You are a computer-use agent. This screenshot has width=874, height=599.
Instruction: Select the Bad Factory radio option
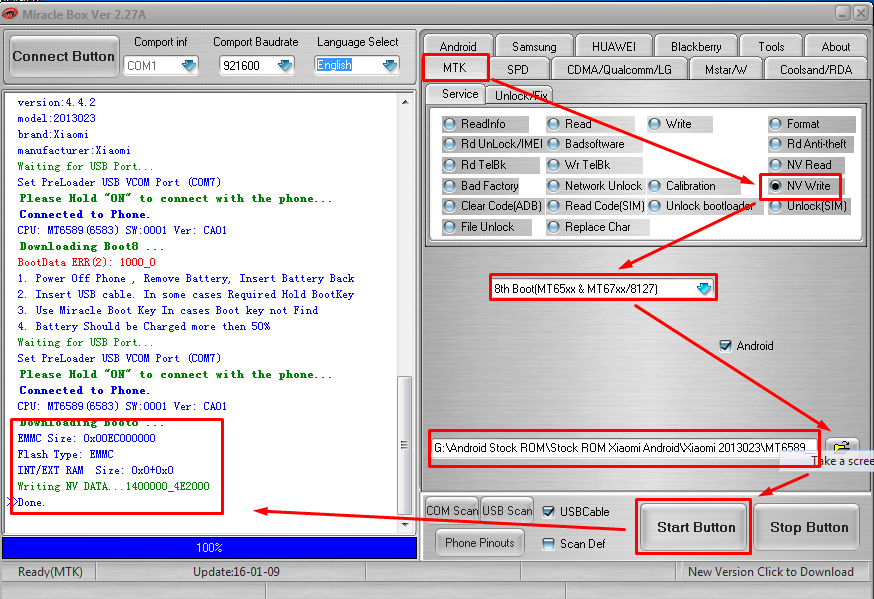pyautogui.click(x=449, y=186)
